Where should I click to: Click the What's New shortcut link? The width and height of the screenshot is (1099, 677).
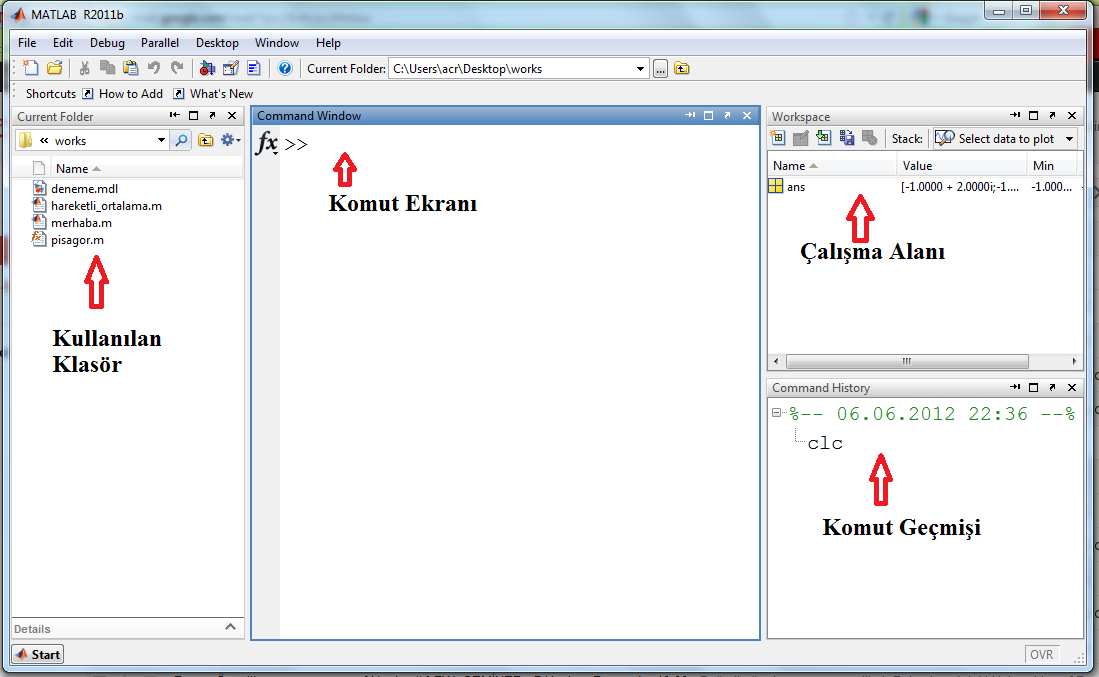pos(214,94)
